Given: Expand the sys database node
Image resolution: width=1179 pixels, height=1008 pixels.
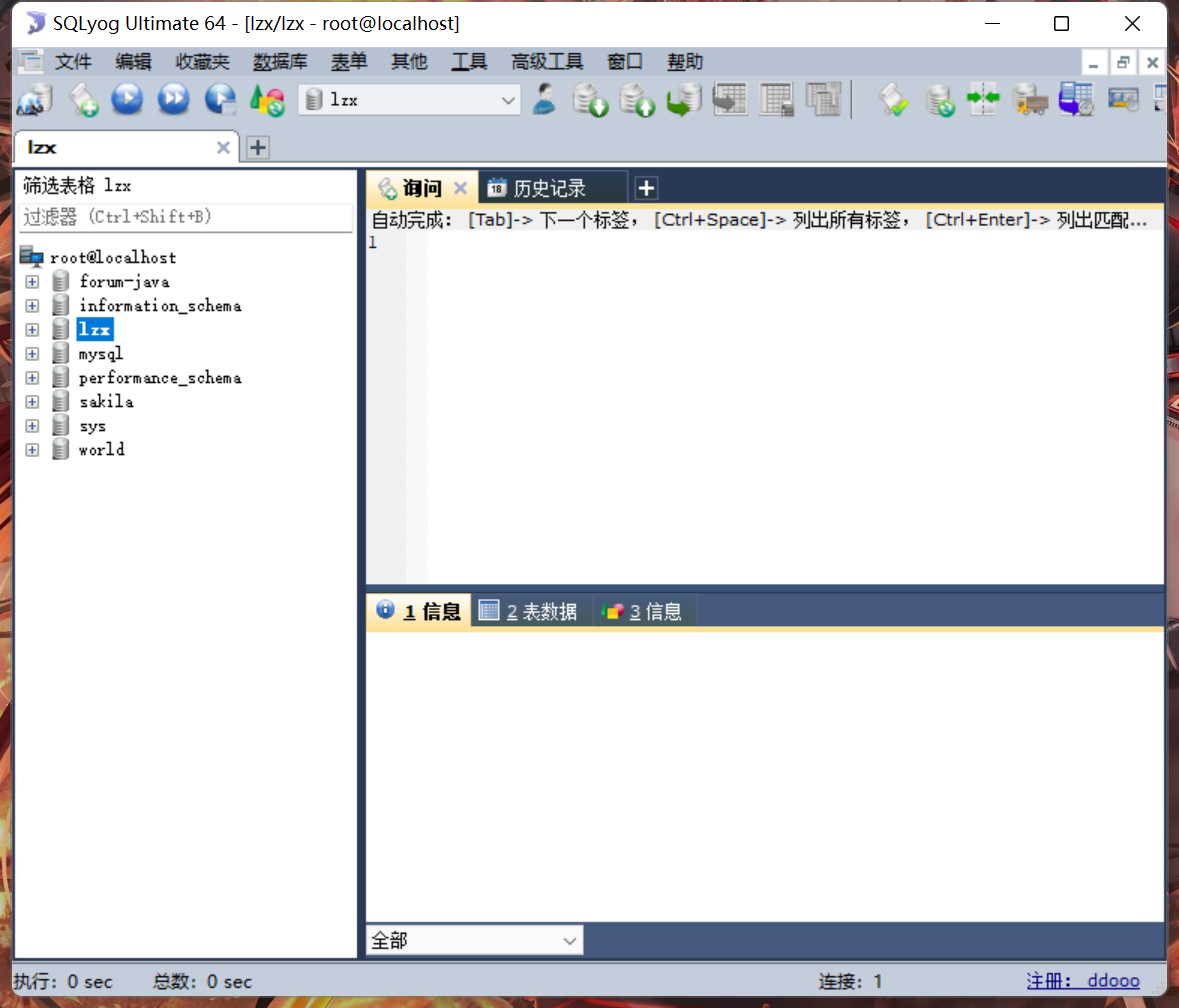Looking at the screenshot, I should click(32, 426).
